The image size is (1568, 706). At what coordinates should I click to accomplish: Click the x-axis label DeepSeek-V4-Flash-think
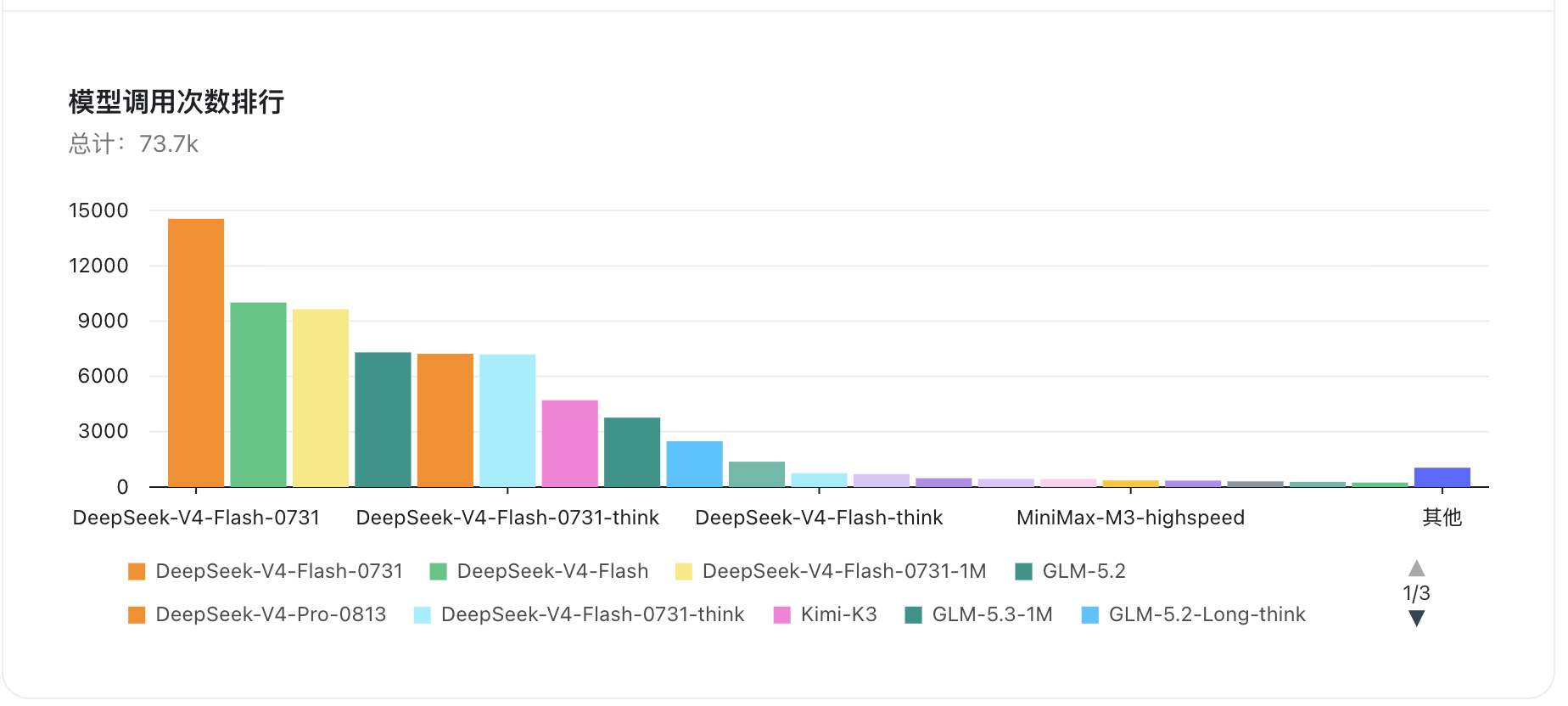[x=820, y=518]
